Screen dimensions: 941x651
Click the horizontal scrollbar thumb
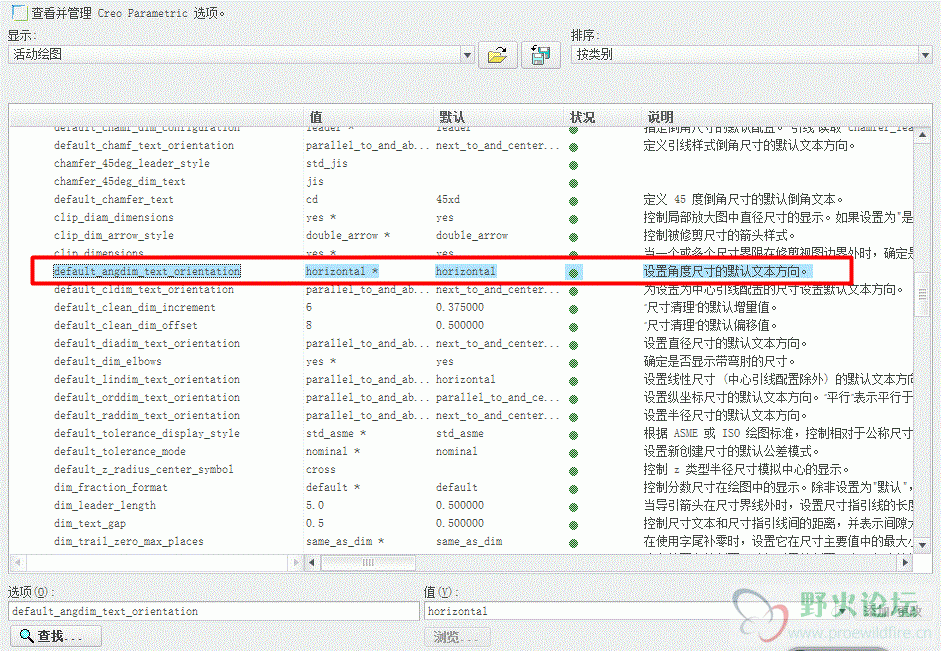click(368, 563)
